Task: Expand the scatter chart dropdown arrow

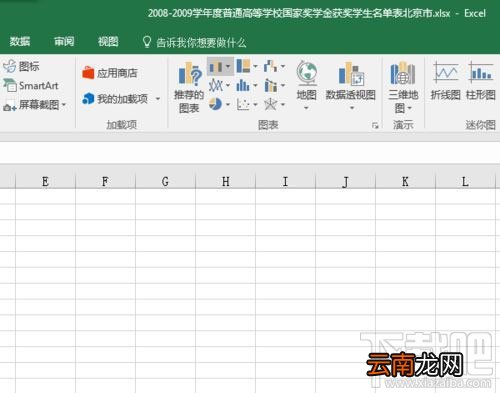Action: pos(255,105)
